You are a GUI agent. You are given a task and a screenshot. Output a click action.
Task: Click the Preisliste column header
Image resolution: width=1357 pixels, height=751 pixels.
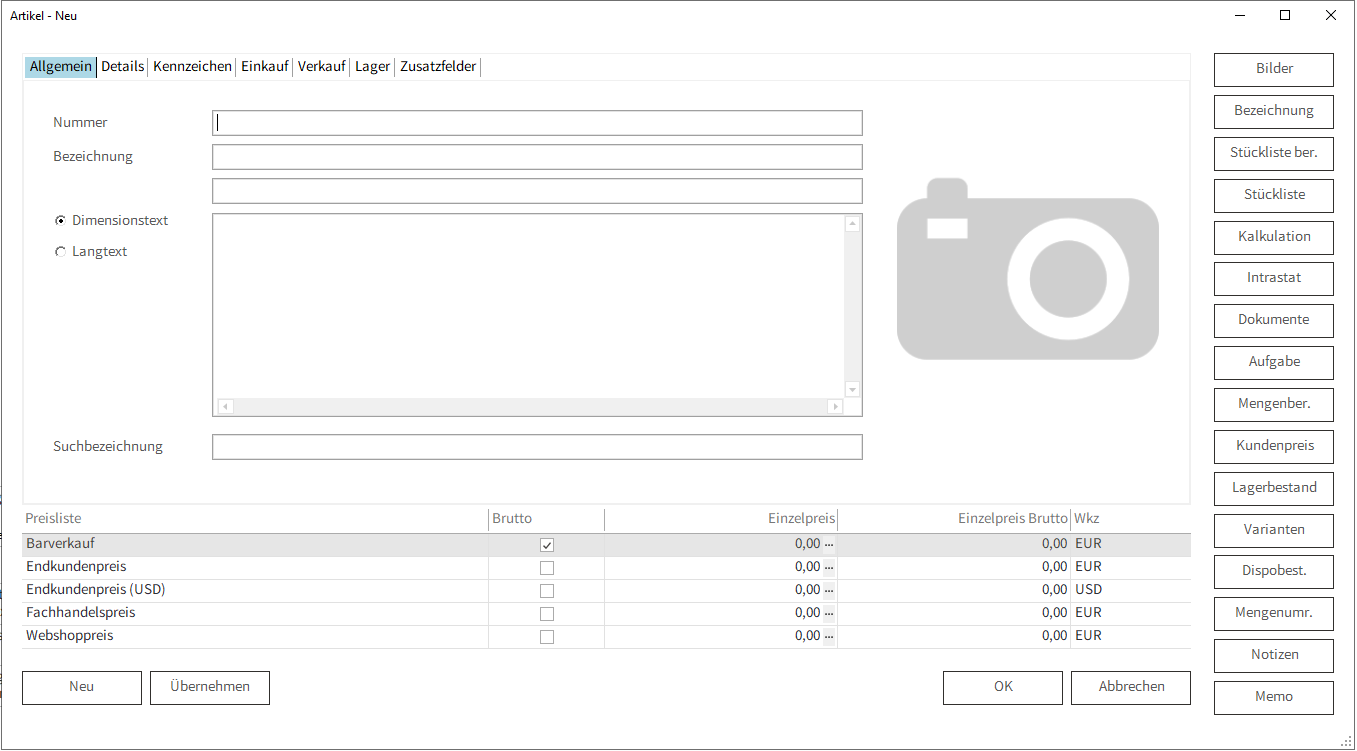point(255,519)
